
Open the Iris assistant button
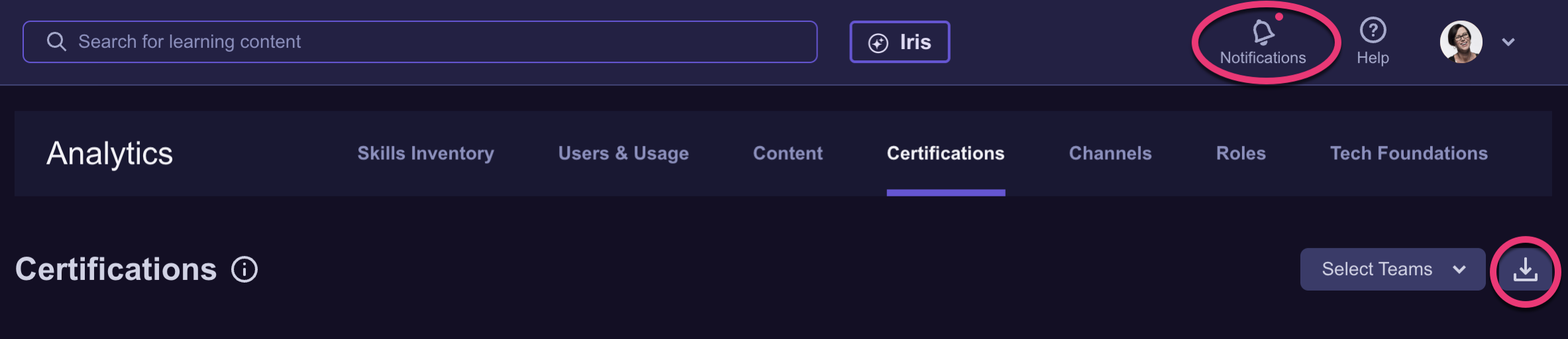[900, 42]
